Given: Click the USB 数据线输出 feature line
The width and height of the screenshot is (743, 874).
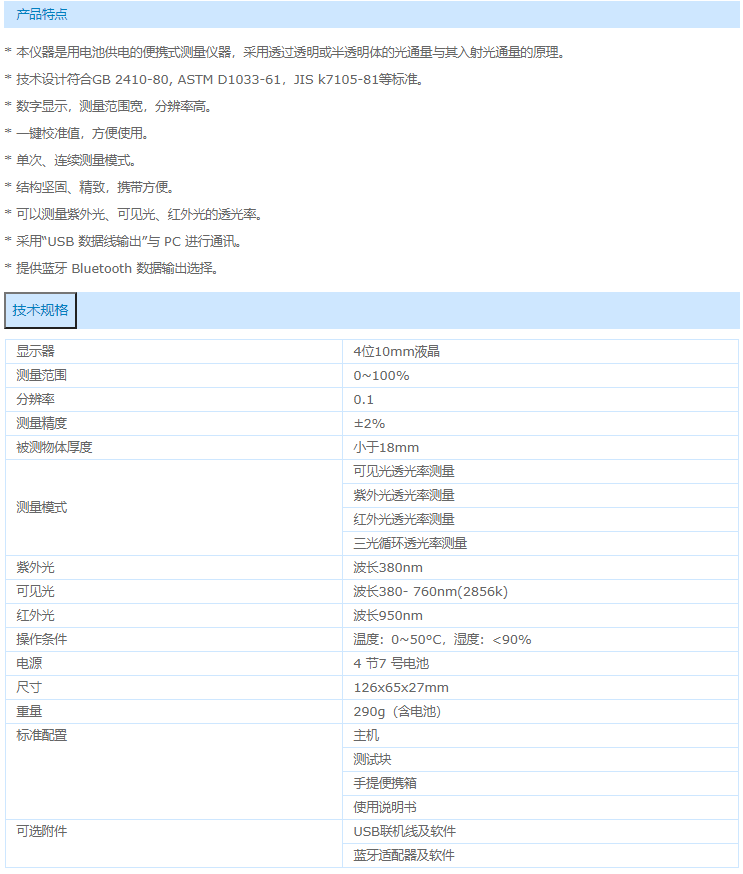Looking at the screenshot, I should [127, 241].
